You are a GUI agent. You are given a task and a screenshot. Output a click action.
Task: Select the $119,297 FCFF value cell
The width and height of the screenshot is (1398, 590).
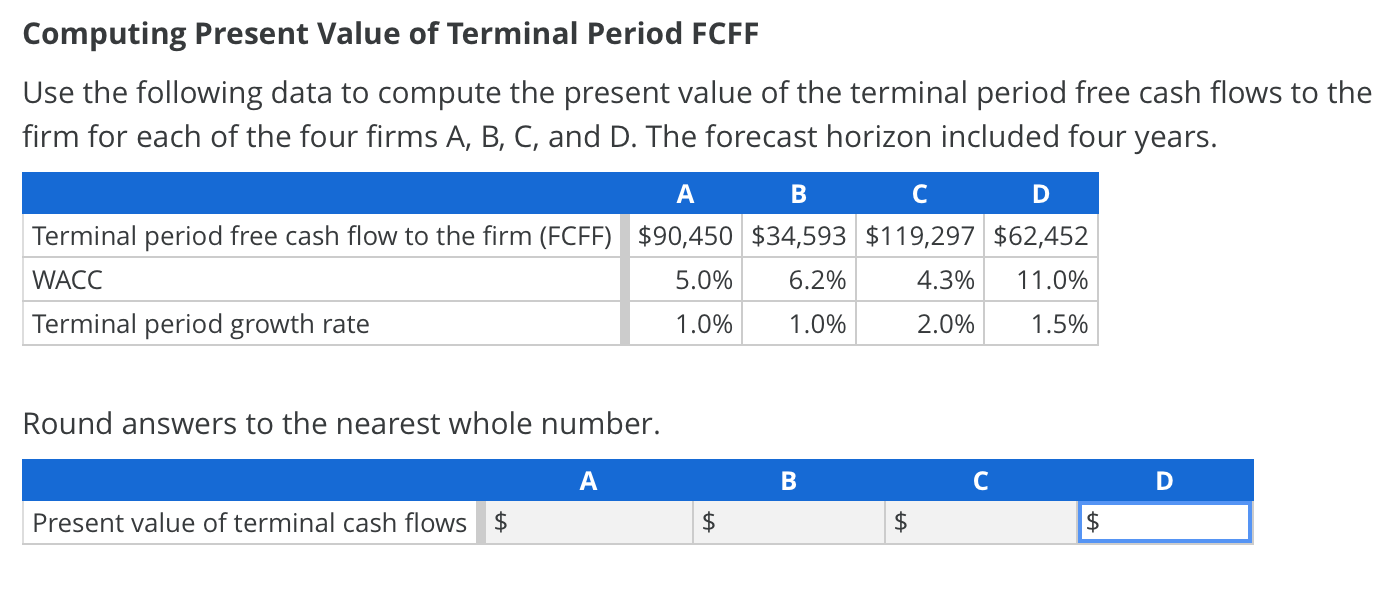click(x=918, y=236)
